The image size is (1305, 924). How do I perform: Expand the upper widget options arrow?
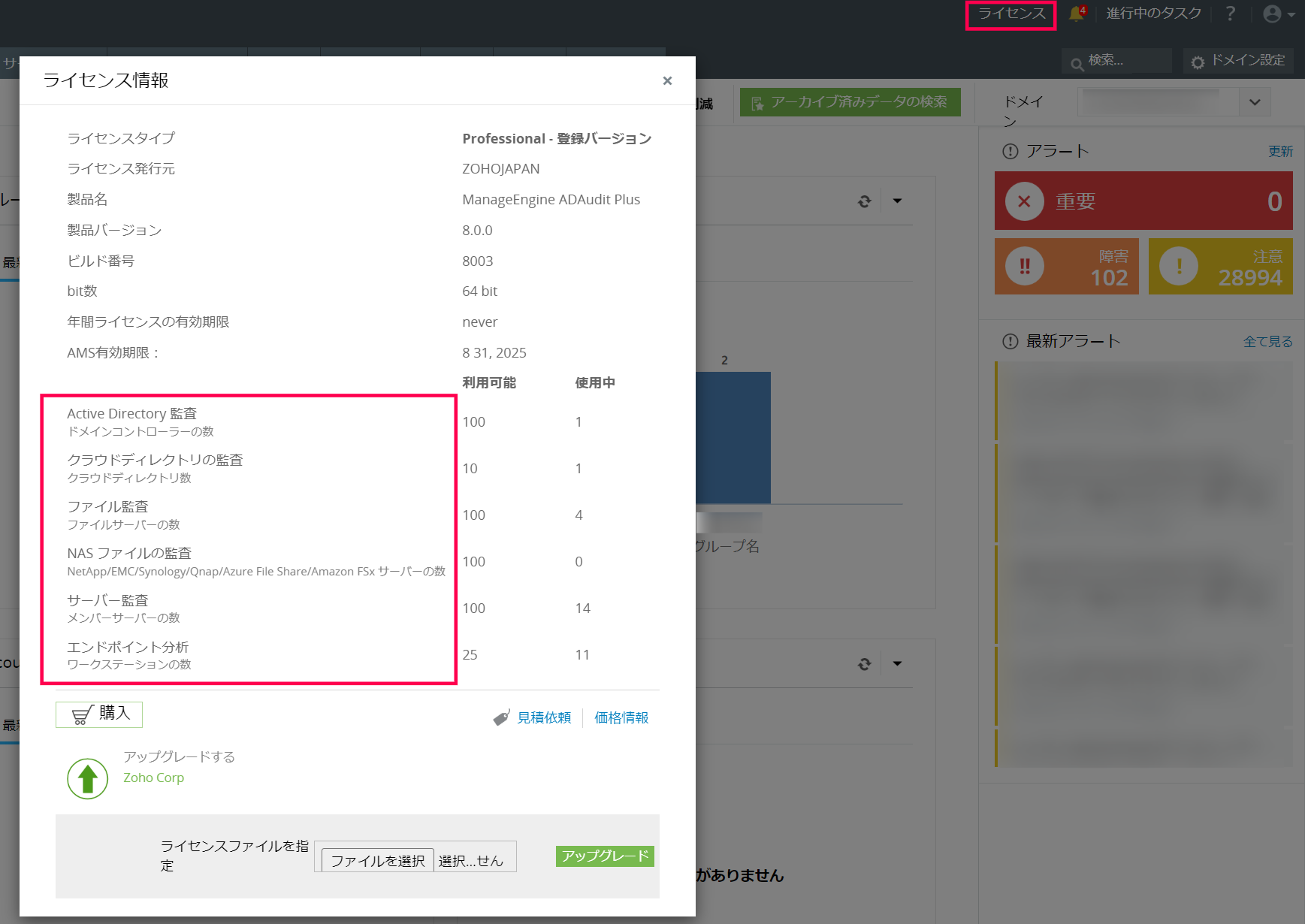click(897, 201)
